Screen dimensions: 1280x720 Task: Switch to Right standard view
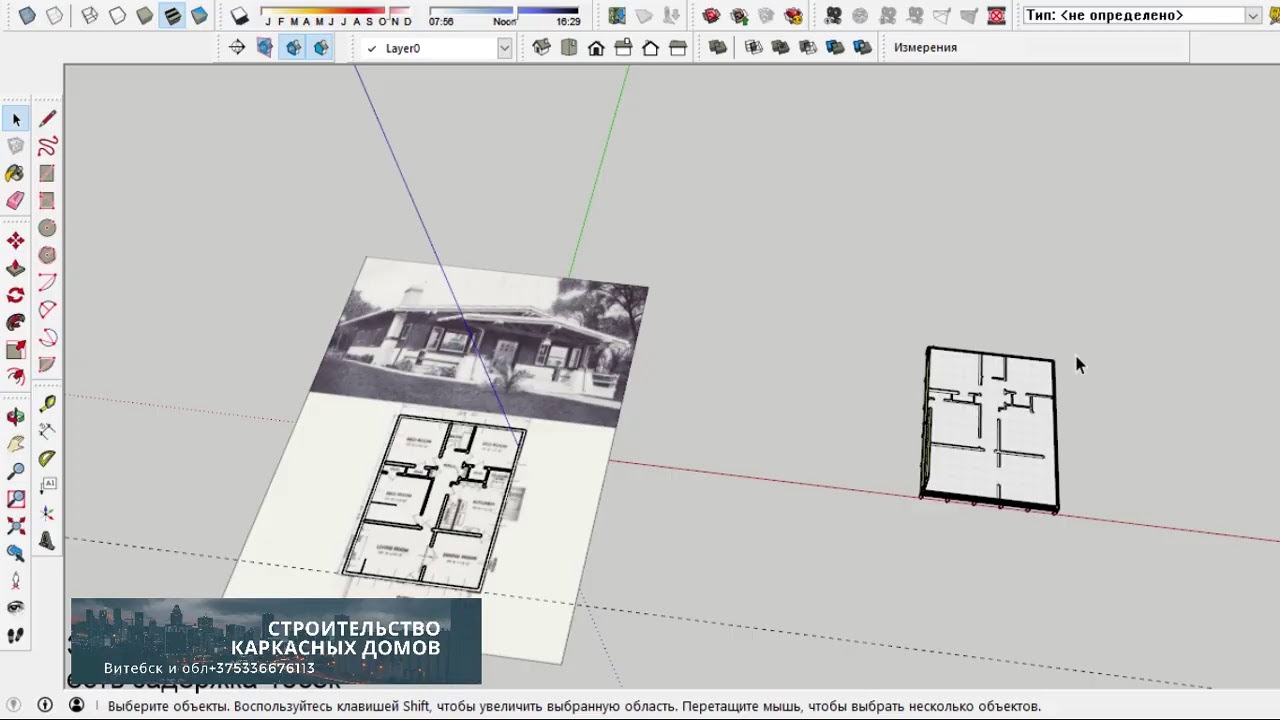[623, 47]
